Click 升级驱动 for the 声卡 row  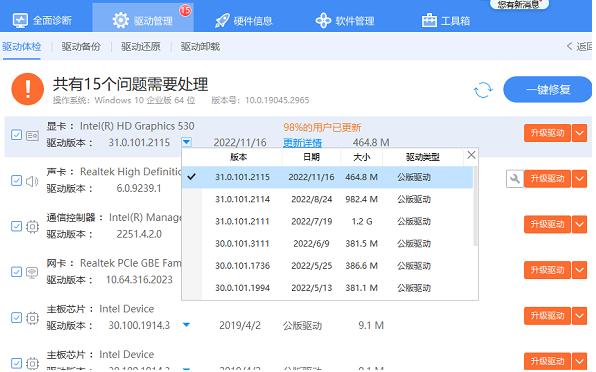(x=547, y=179)
